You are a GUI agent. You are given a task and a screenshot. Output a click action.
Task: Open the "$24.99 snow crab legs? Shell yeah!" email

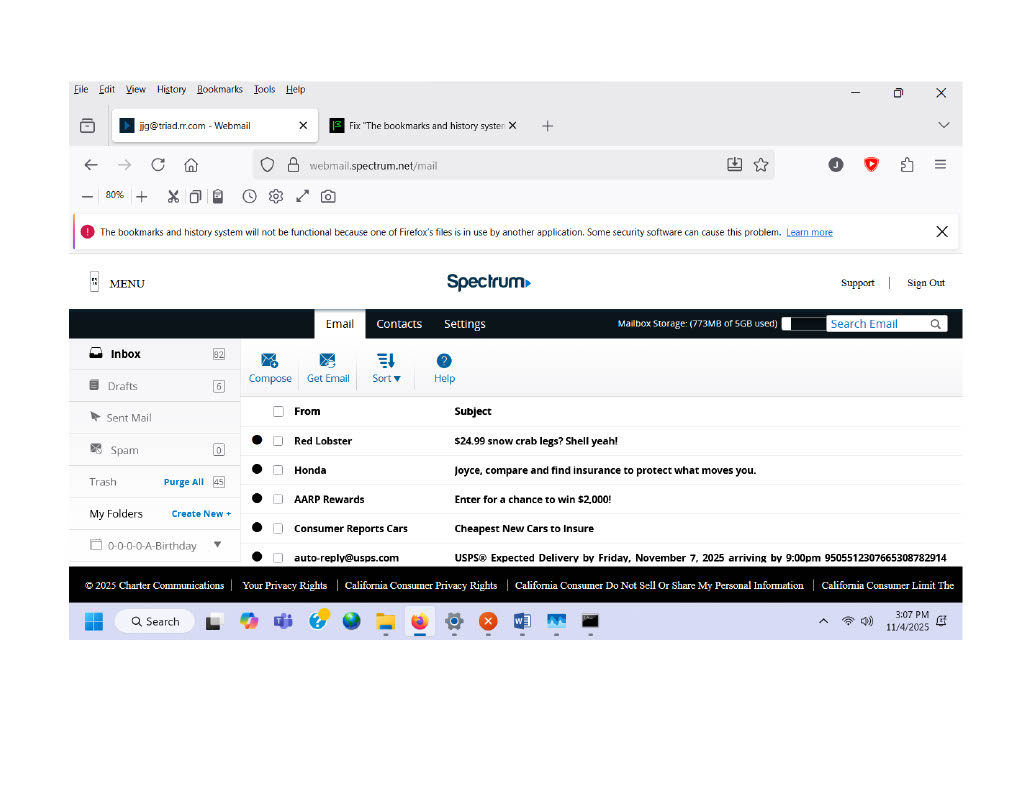tap(536, 441)
